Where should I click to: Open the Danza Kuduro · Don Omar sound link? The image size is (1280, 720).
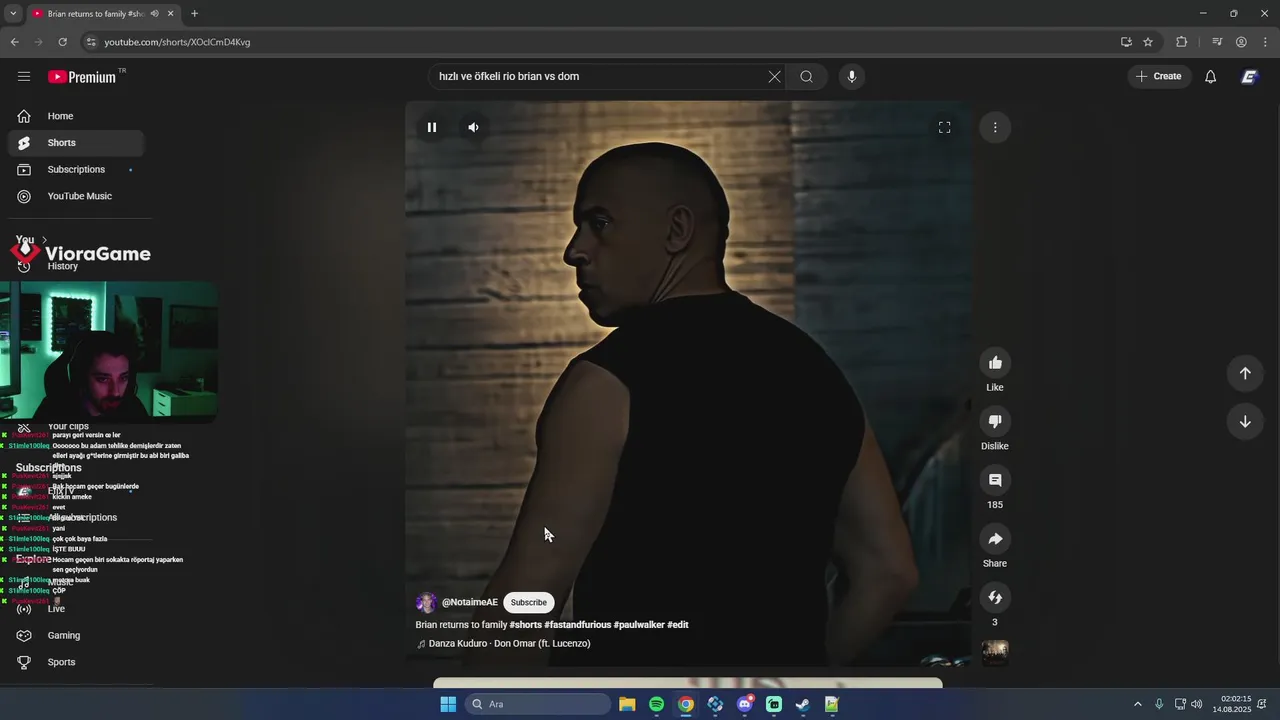(504, 644)
